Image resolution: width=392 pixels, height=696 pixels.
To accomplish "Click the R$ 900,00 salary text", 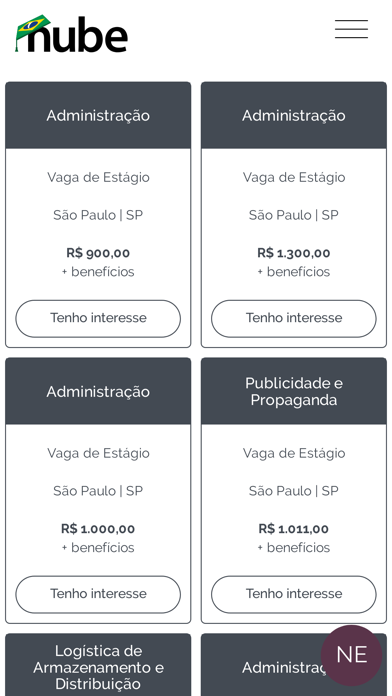I will click(98, 253).
